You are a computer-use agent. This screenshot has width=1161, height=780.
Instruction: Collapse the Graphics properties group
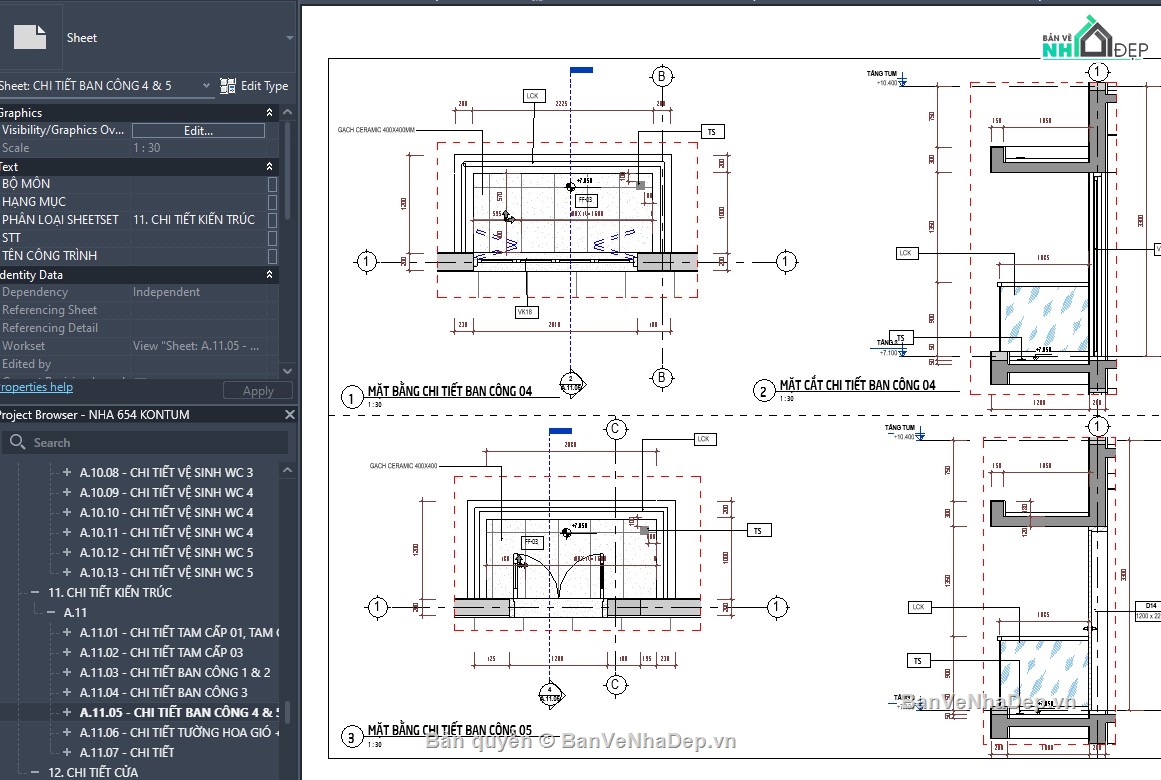[270, 113]
